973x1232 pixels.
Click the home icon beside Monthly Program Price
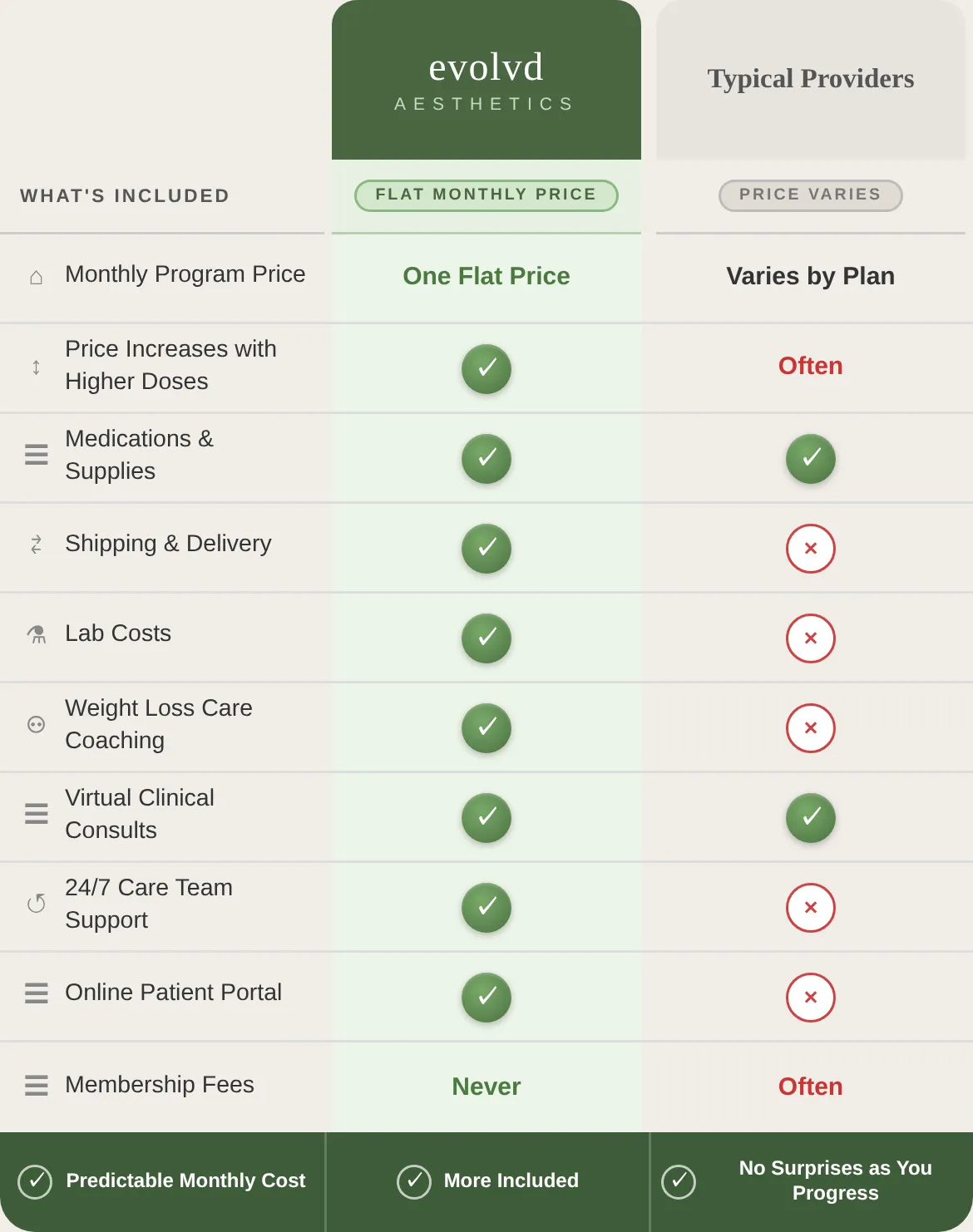36,278
